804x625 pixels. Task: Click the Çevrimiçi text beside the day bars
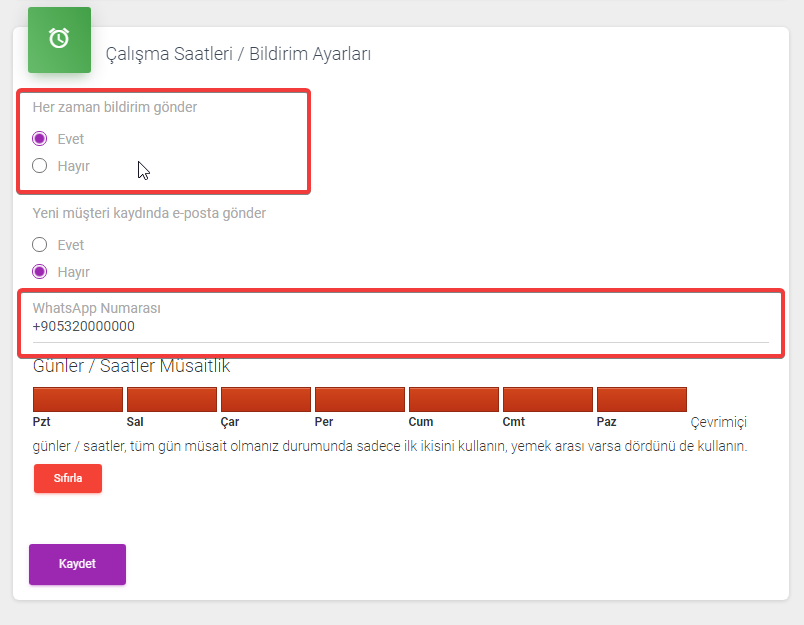tap(718, 422)
